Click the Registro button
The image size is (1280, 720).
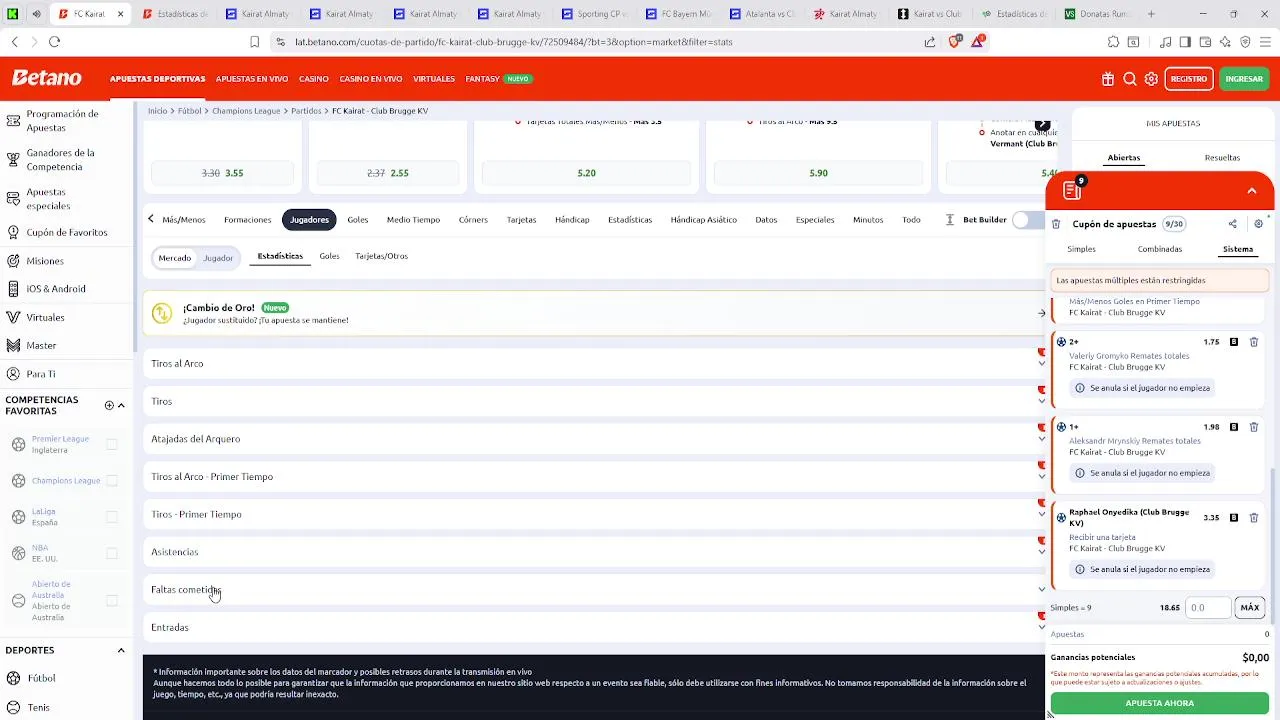1188,79
